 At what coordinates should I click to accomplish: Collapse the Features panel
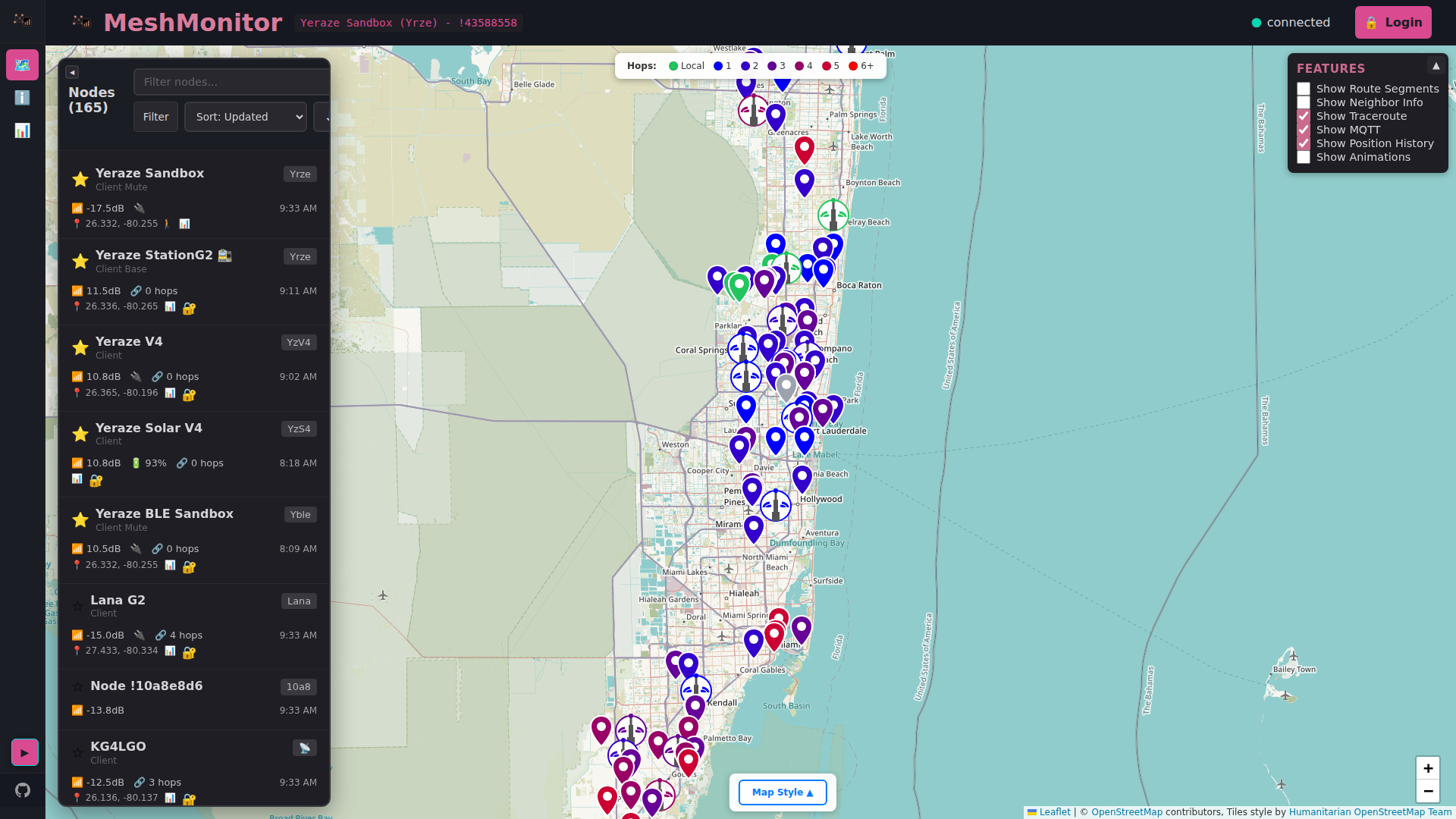[x=1435, y=66]
